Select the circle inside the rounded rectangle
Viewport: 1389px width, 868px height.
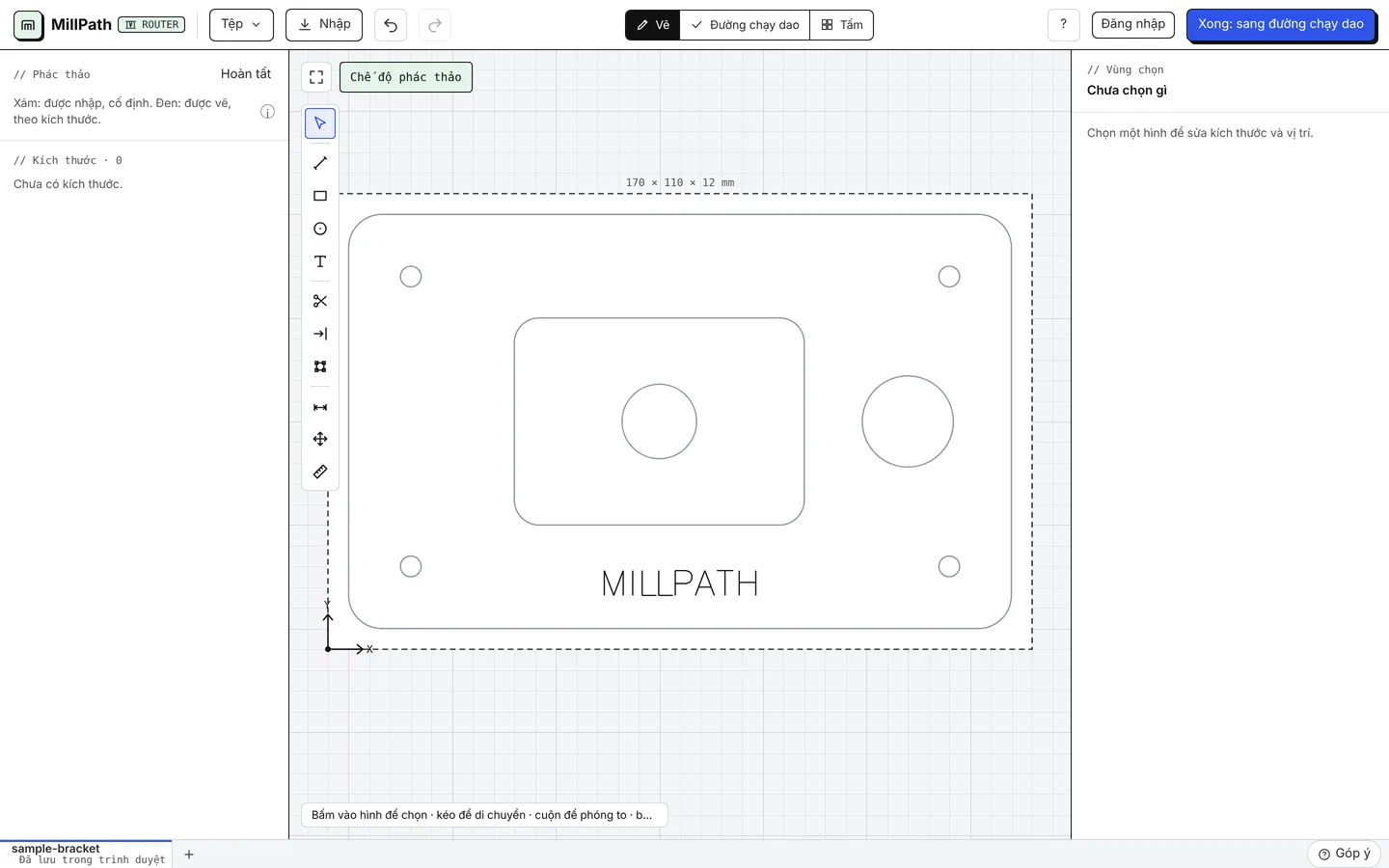(659, 421)
